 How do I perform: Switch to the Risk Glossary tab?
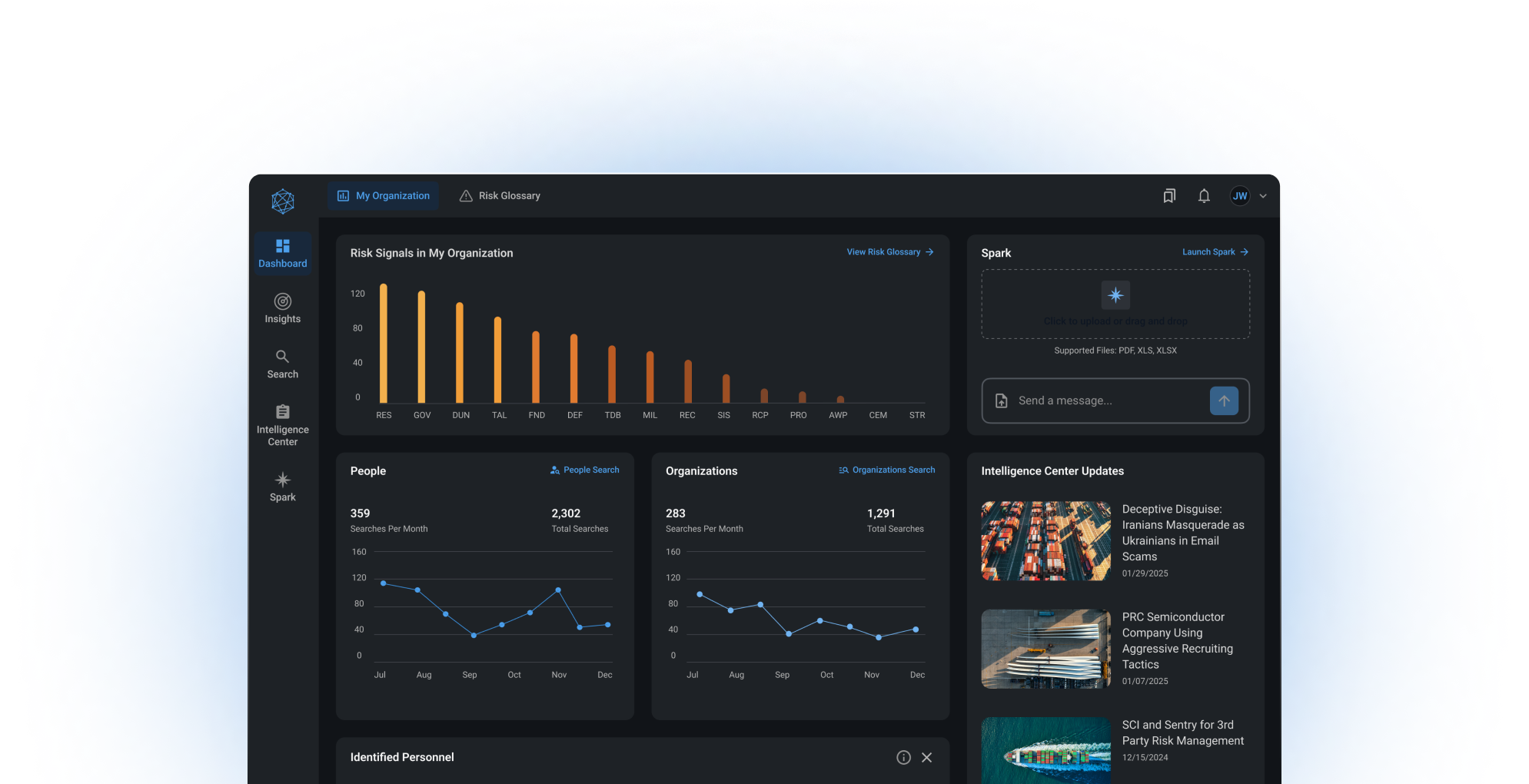[500, 196]
